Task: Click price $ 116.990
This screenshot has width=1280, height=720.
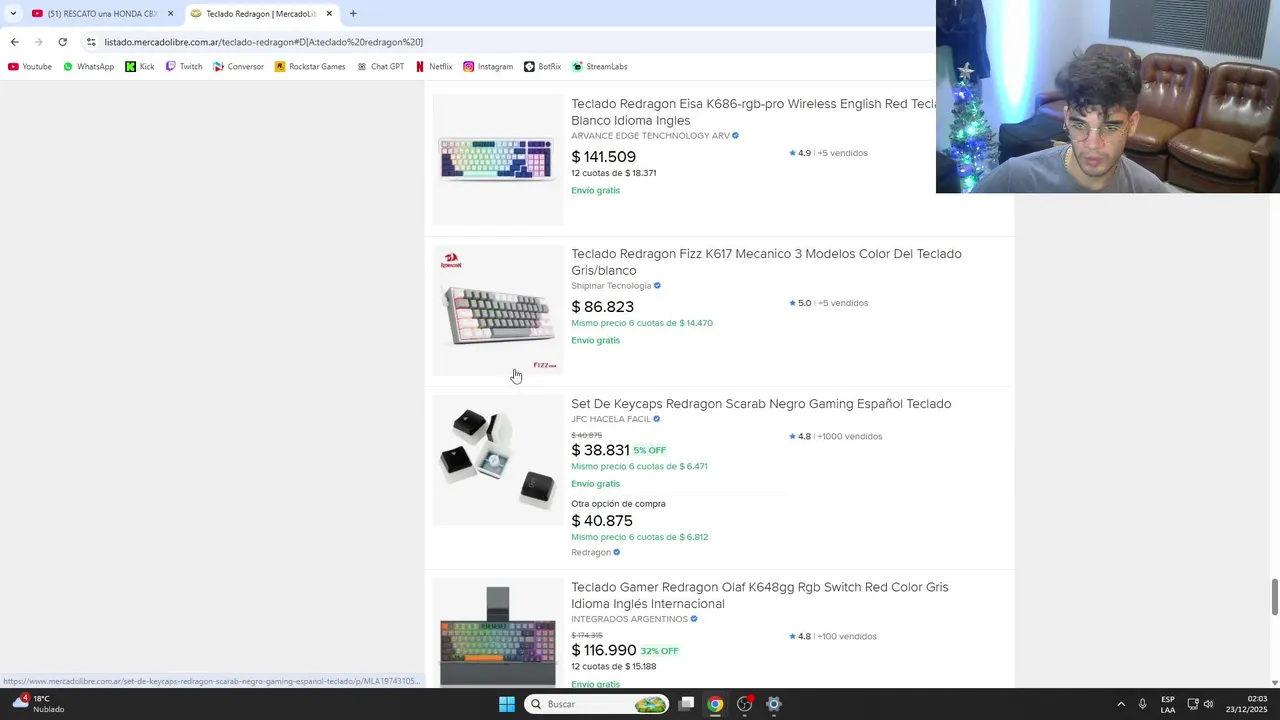Action: coord(603,650)
